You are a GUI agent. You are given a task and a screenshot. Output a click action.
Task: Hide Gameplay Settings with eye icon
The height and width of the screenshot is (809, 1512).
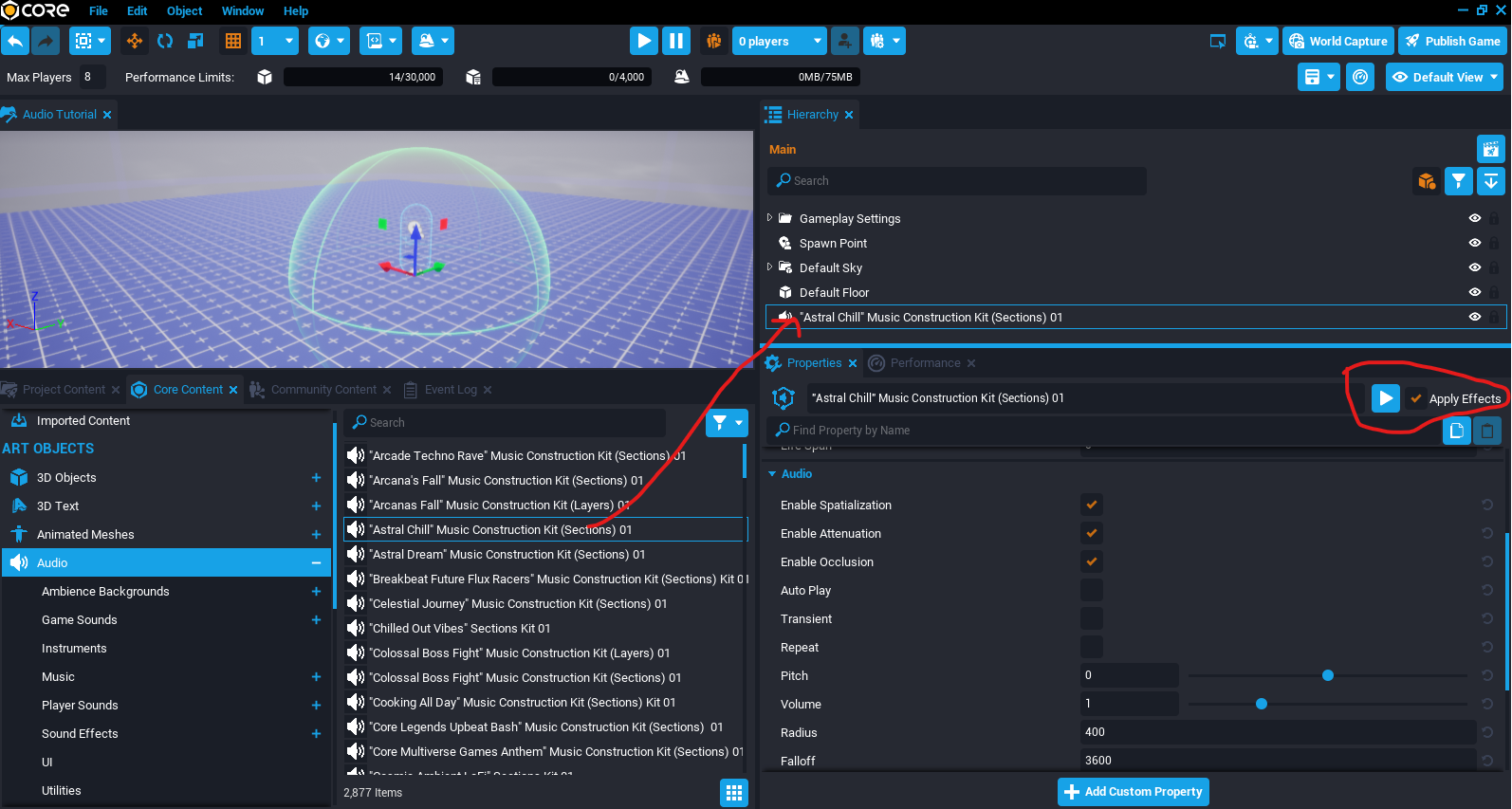point(1474,218)
